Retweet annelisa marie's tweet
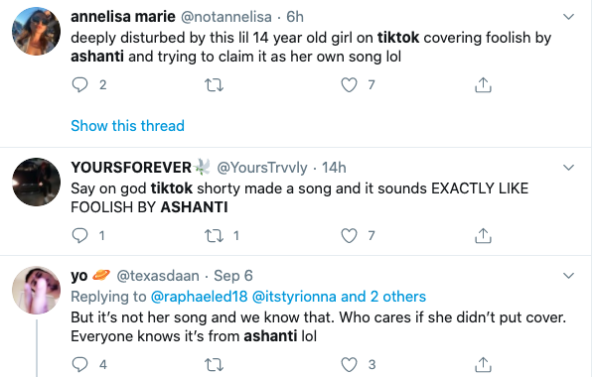 pyautogui.click(x=214, y=85)
